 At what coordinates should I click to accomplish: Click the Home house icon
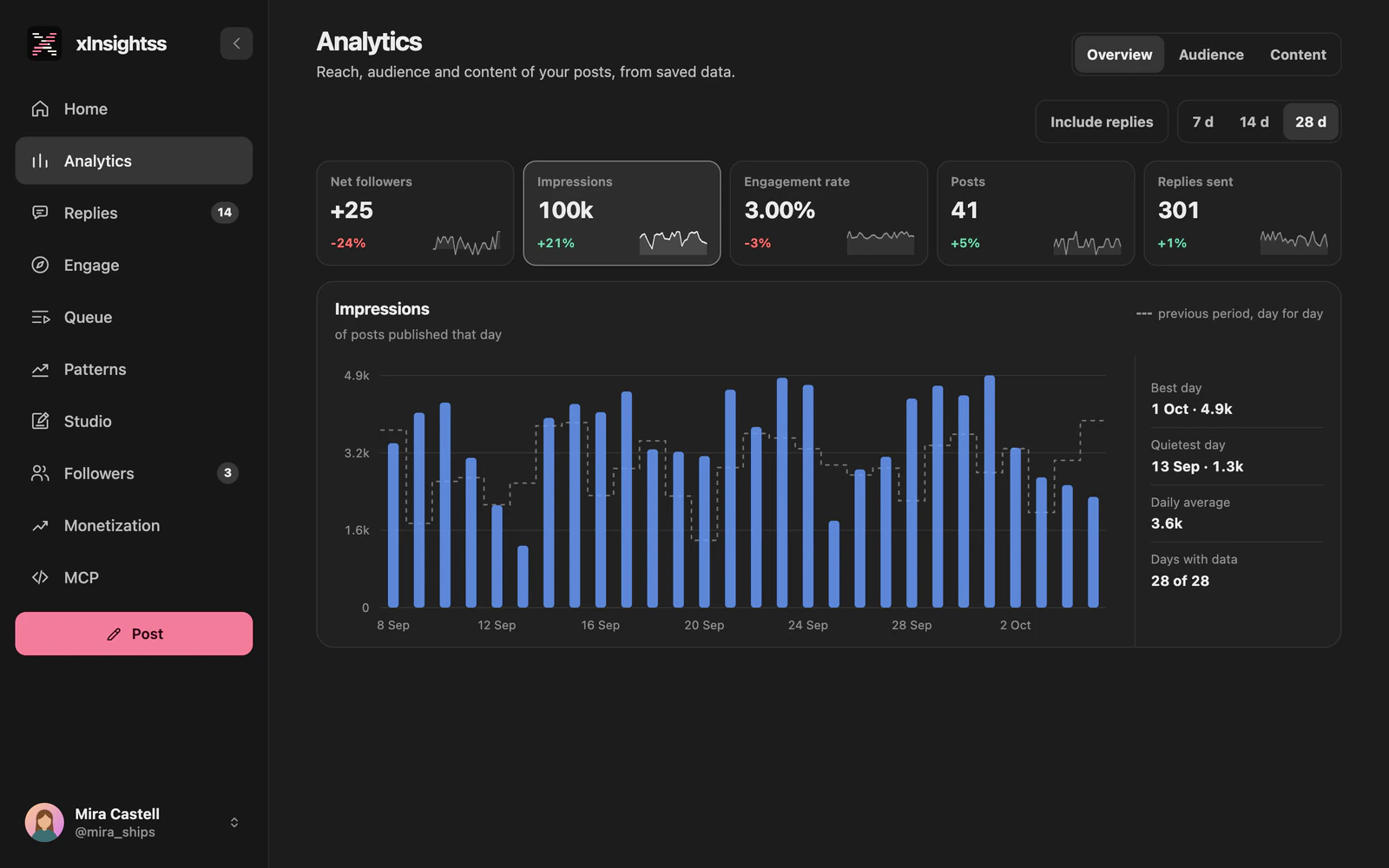click(x=40, y=108)
